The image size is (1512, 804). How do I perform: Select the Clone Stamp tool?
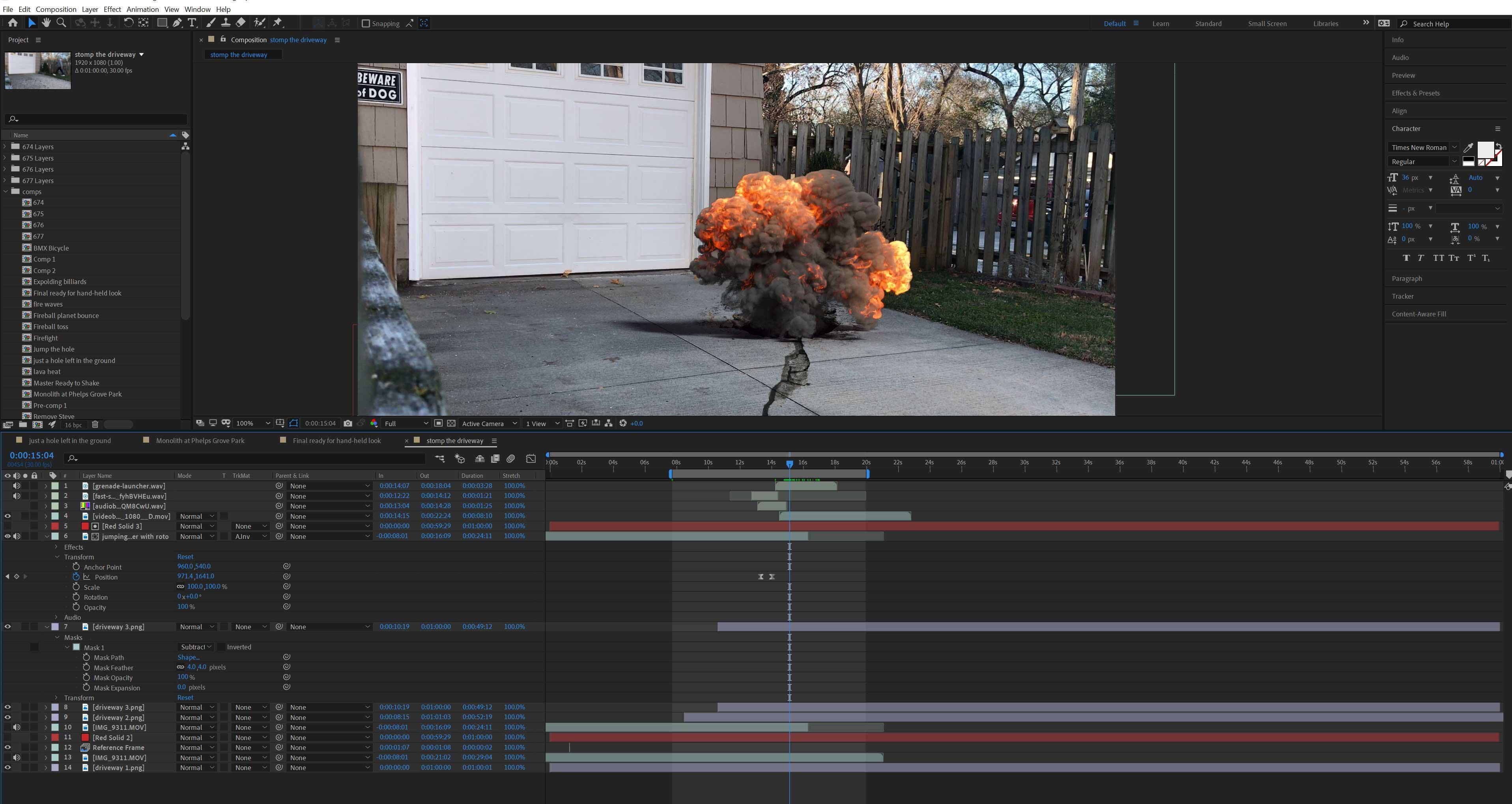point(225,23)
